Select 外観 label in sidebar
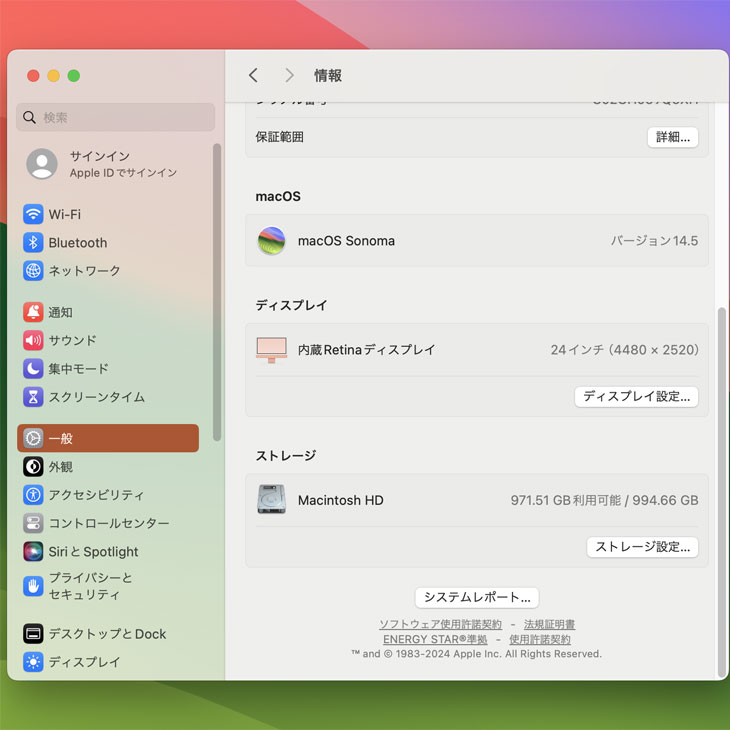This screenshot has height=730, width=730. [61, 466]
